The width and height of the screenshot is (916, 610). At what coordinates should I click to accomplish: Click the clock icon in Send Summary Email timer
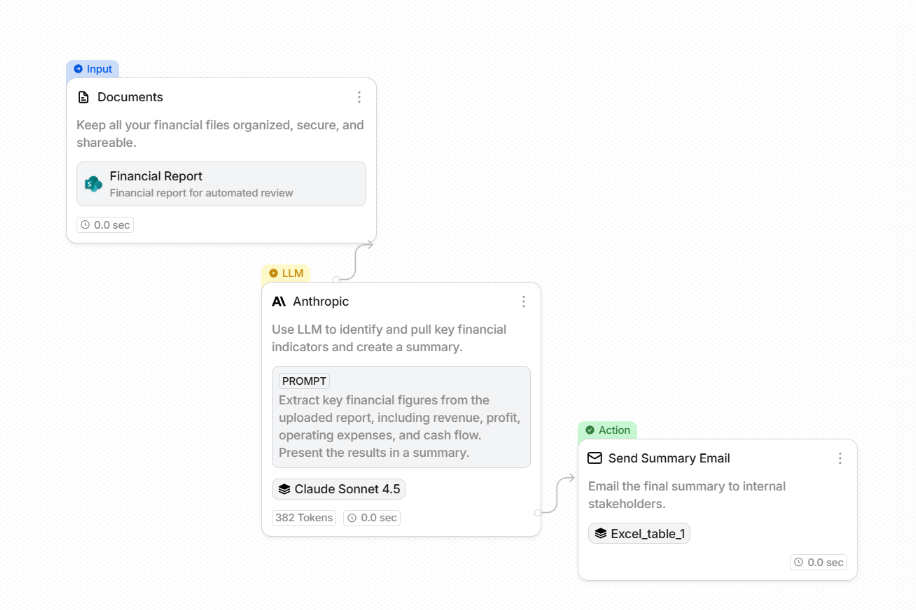tap(798, 562)
